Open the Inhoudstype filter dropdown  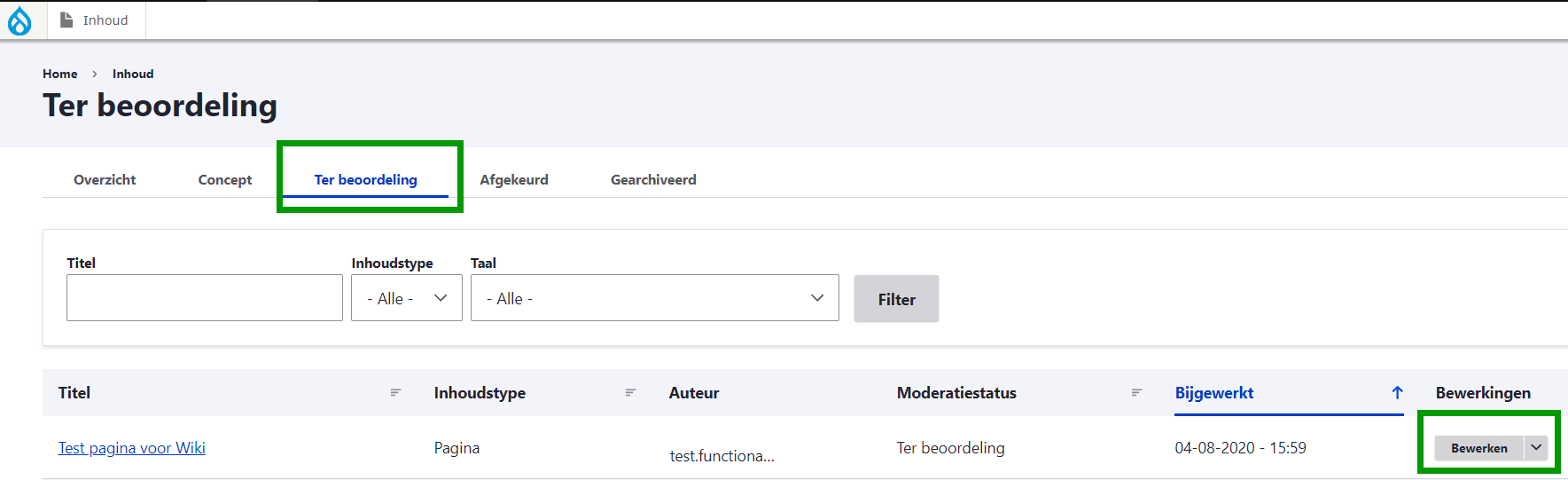(x=406, y=298)
